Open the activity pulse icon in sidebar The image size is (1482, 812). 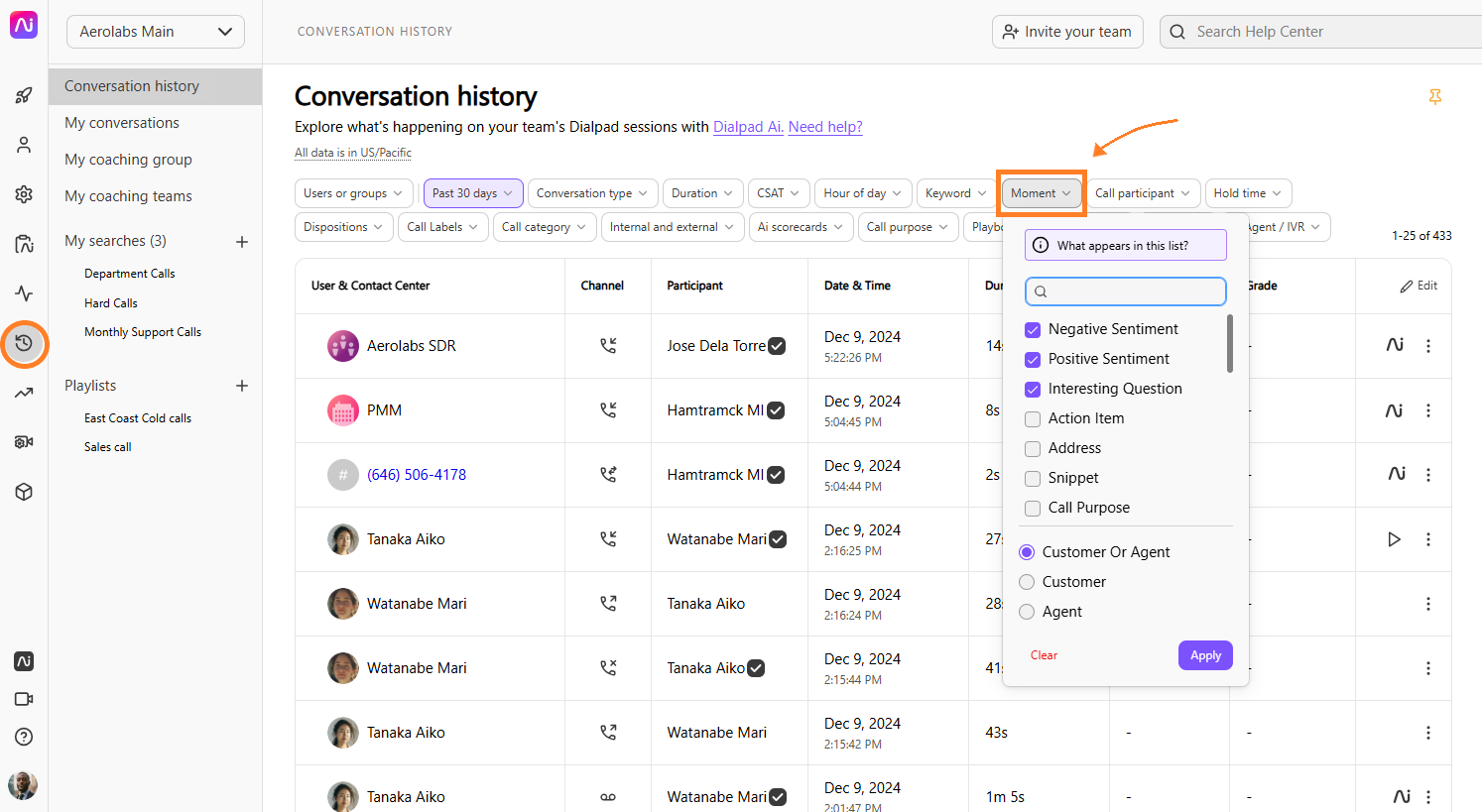pyautogui.click(x=24, y=293)
